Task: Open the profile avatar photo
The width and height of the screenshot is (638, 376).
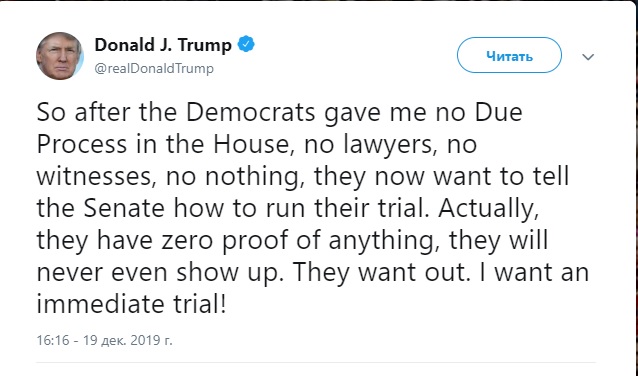Action: point(60,56)
